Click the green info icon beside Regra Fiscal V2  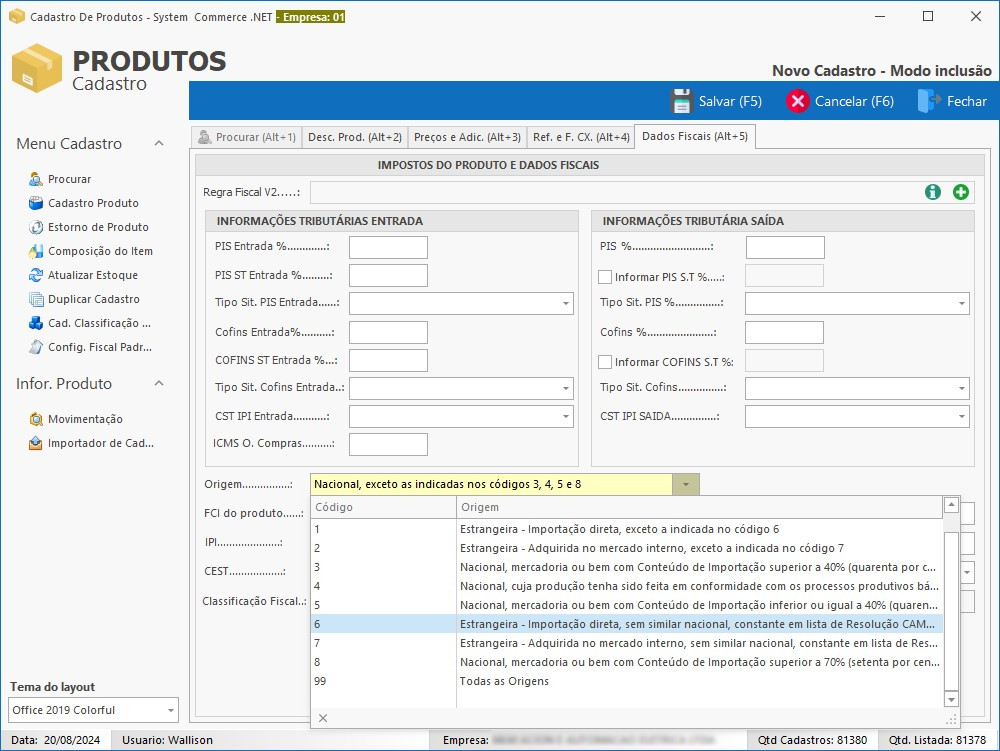coord(932,192)
